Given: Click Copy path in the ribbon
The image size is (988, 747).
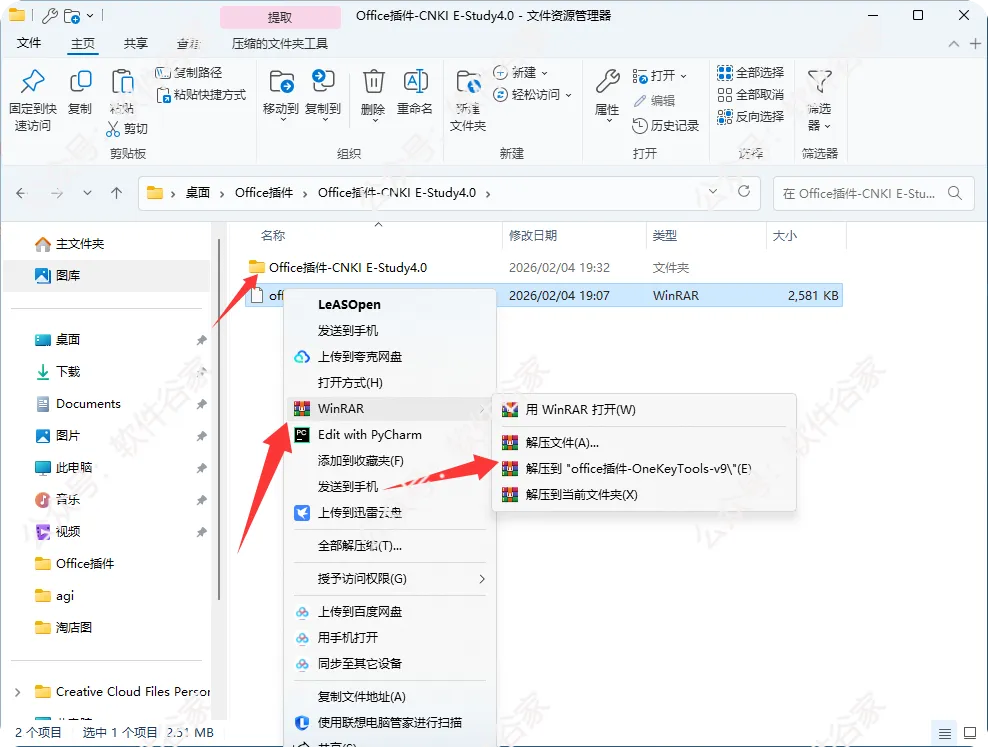Looking at the screenshot, I should [x=188, y=72].
